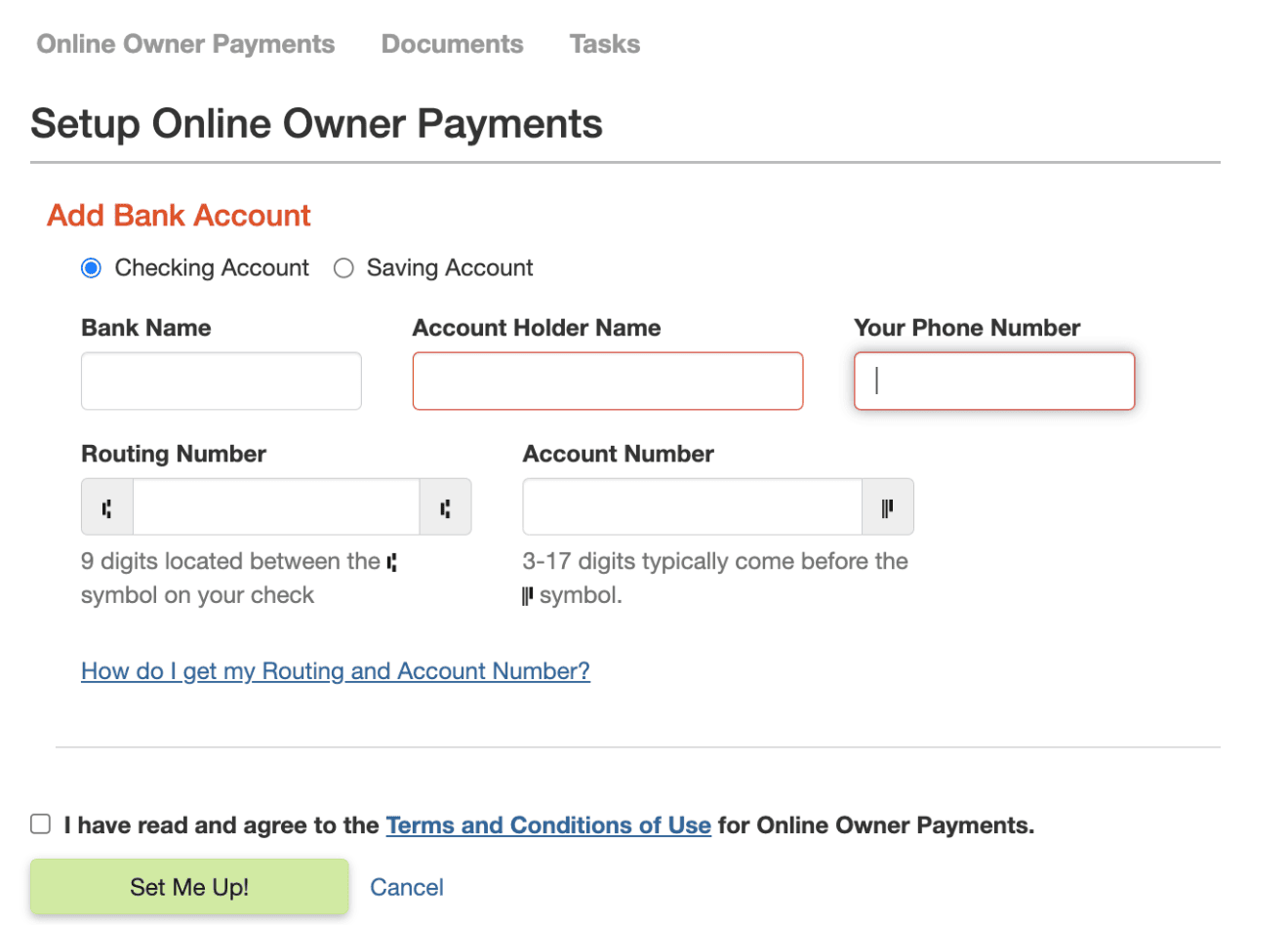Viewport: 1288px width, 925px height.
Task: Open the Online Owner Payments tab
Action: [x=185, y=44]
